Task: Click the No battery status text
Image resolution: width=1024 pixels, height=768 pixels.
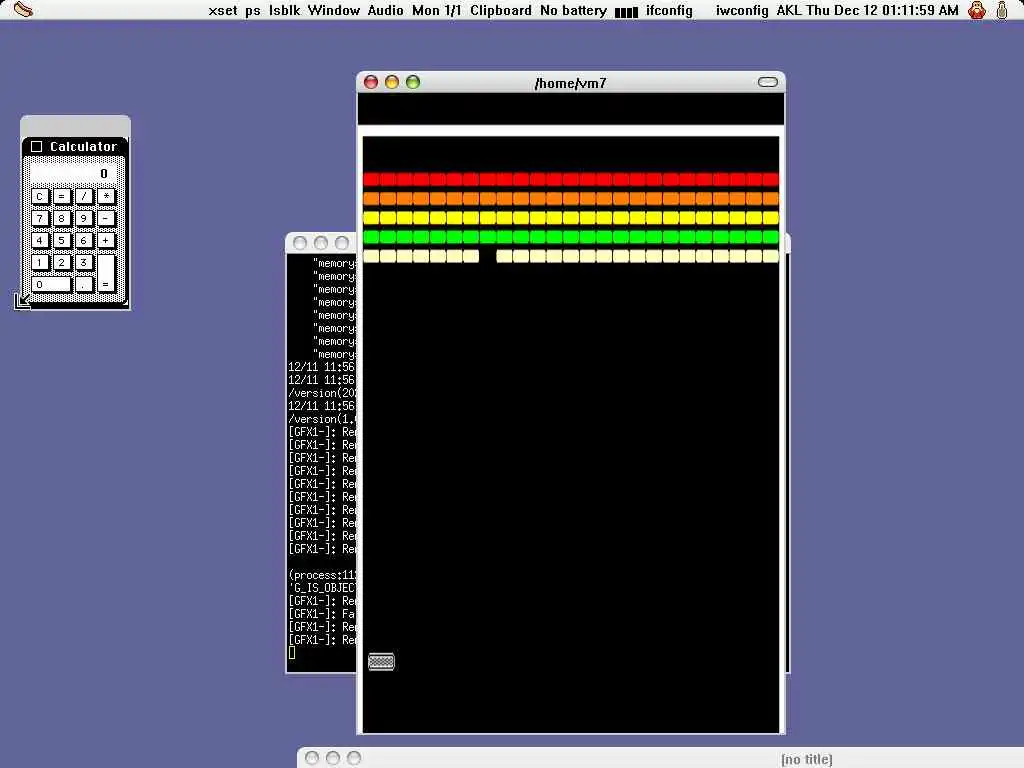Action: tap(573, 10)
